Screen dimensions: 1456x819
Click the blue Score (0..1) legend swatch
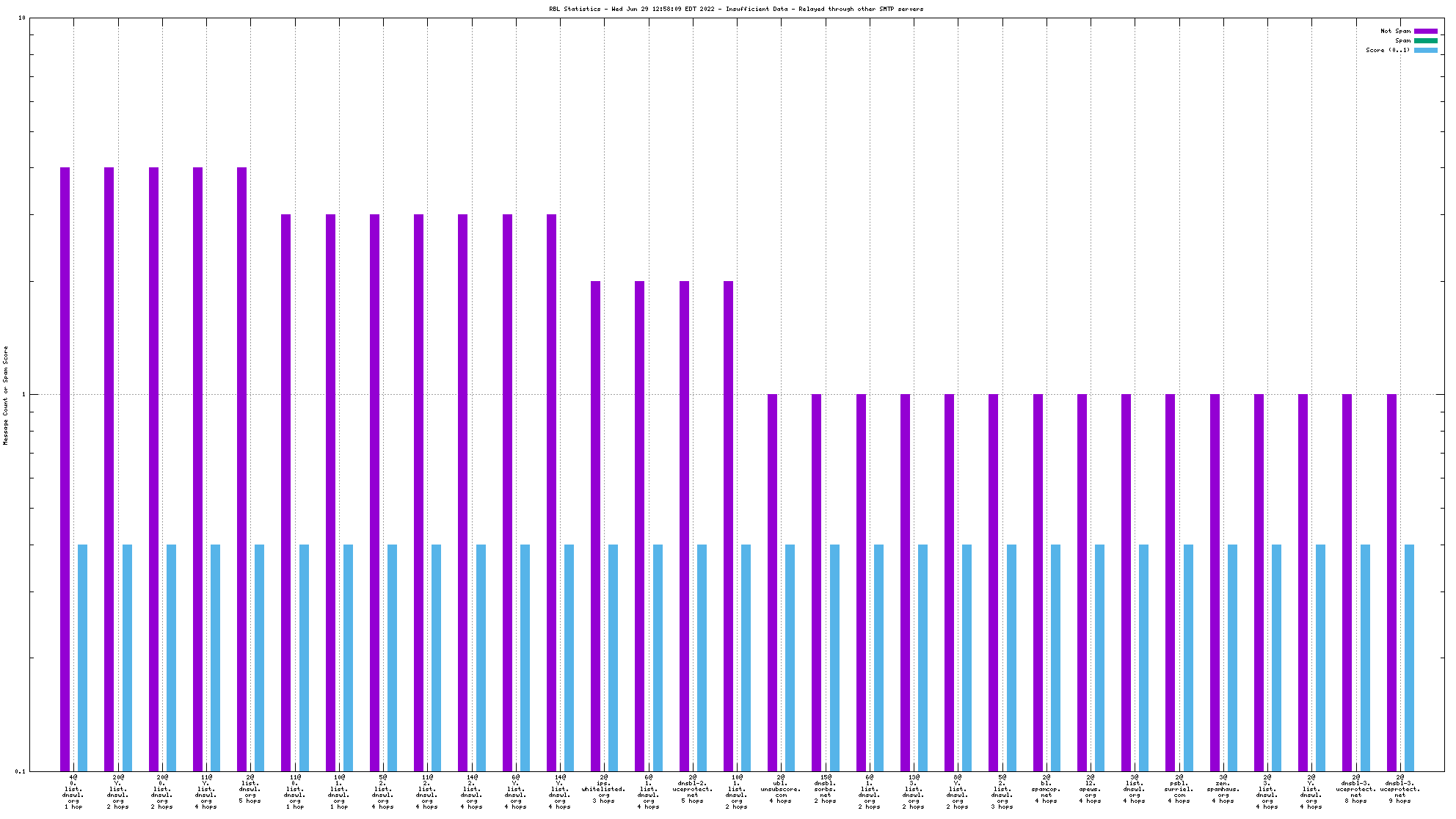coord(1425,50)
